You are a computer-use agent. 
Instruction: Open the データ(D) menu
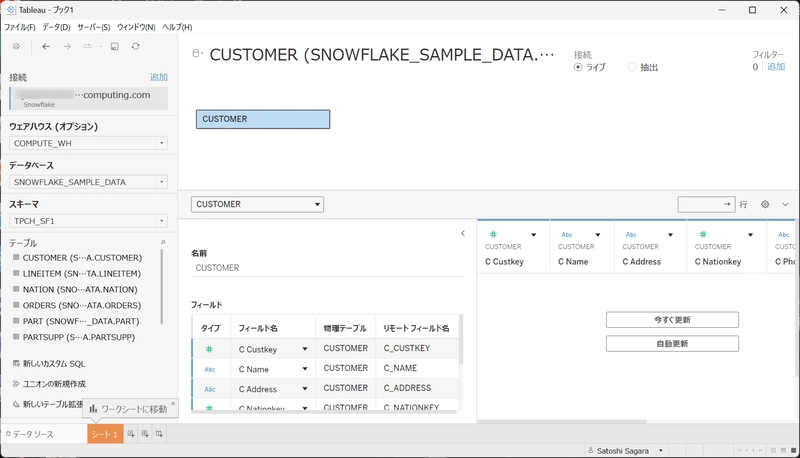pyautogui.click(x=56, y=27)
